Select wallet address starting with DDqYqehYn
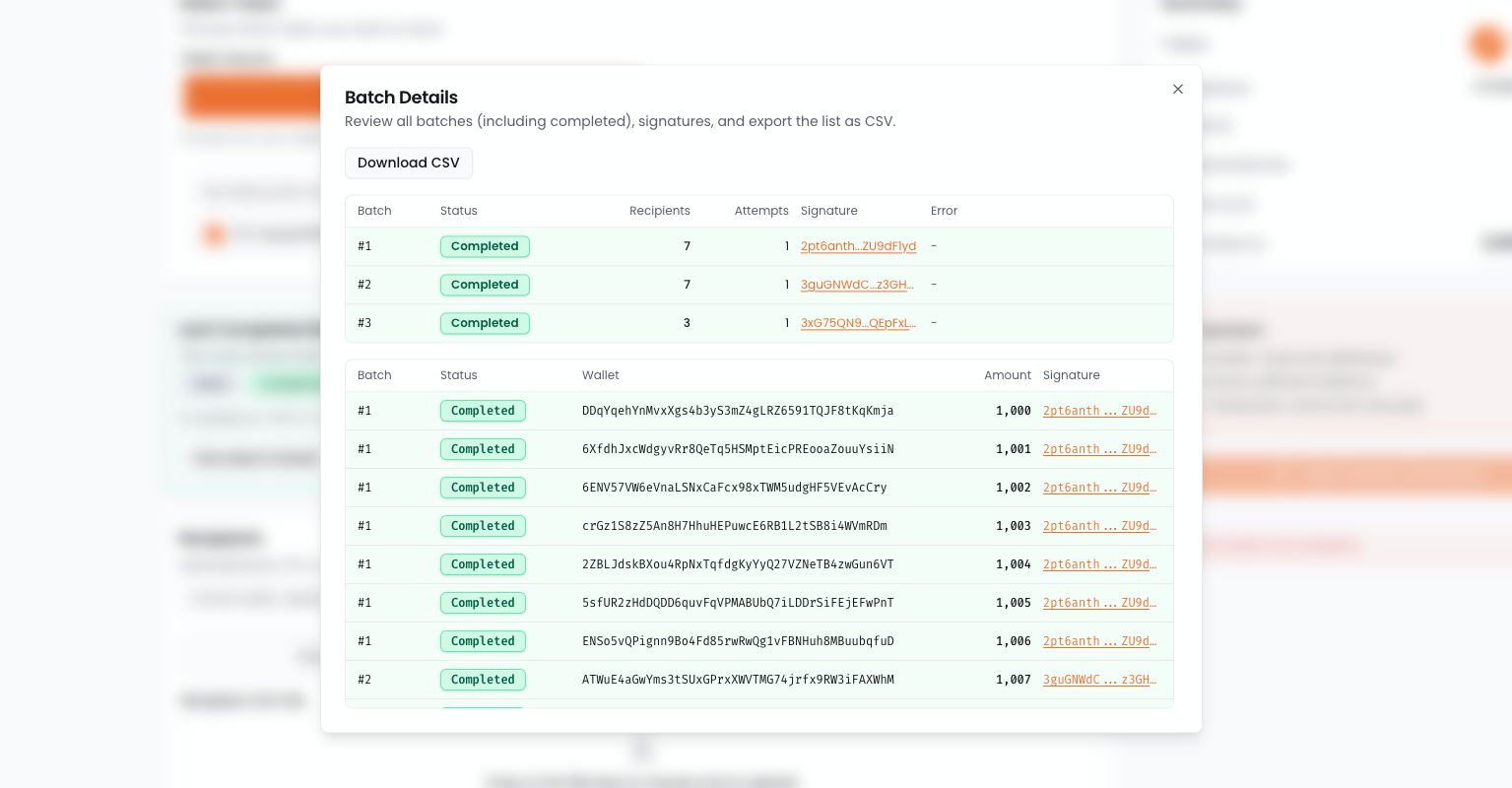 [x=738, y=411]
